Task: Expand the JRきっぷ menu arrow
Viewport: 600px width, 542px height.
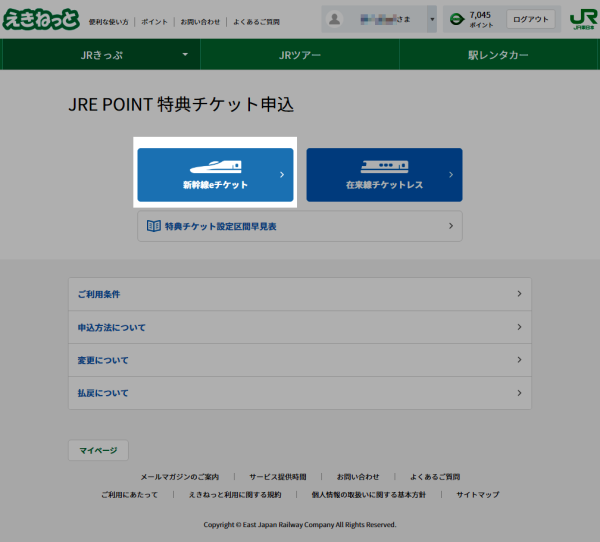Action: coord(185,54)
